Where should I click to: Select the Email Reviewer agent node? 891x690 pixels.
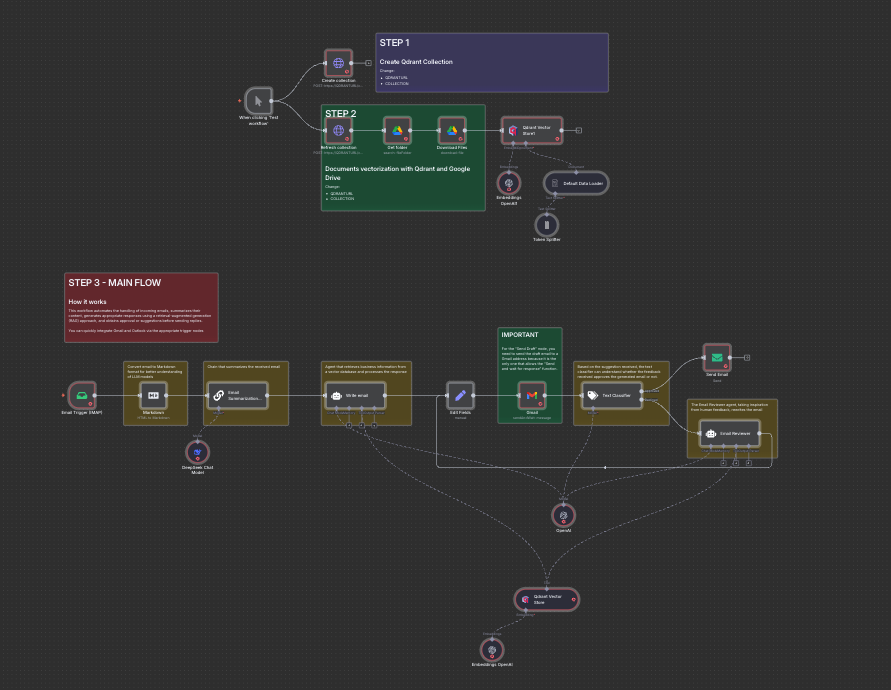pos(730,434)
